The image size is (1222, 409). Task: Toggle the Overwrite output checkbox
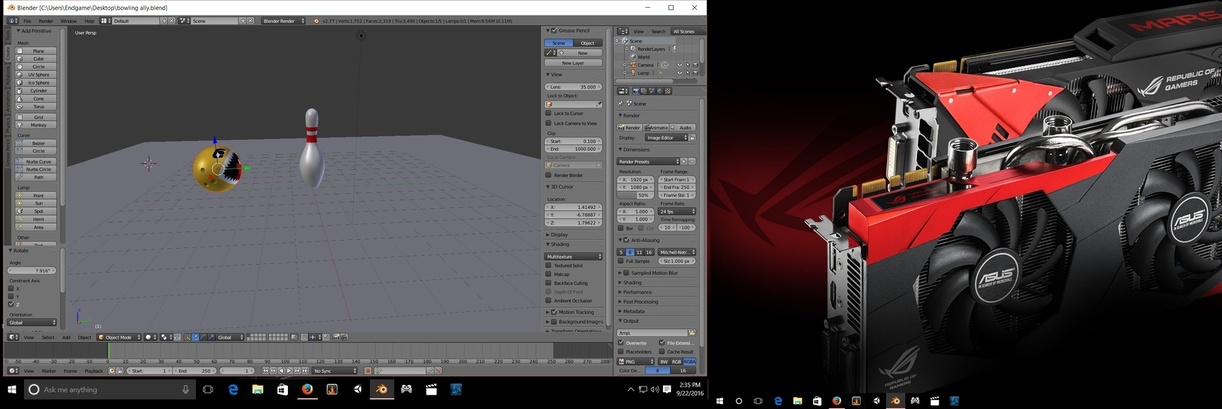pyautogui.click(x=621, y=342)
